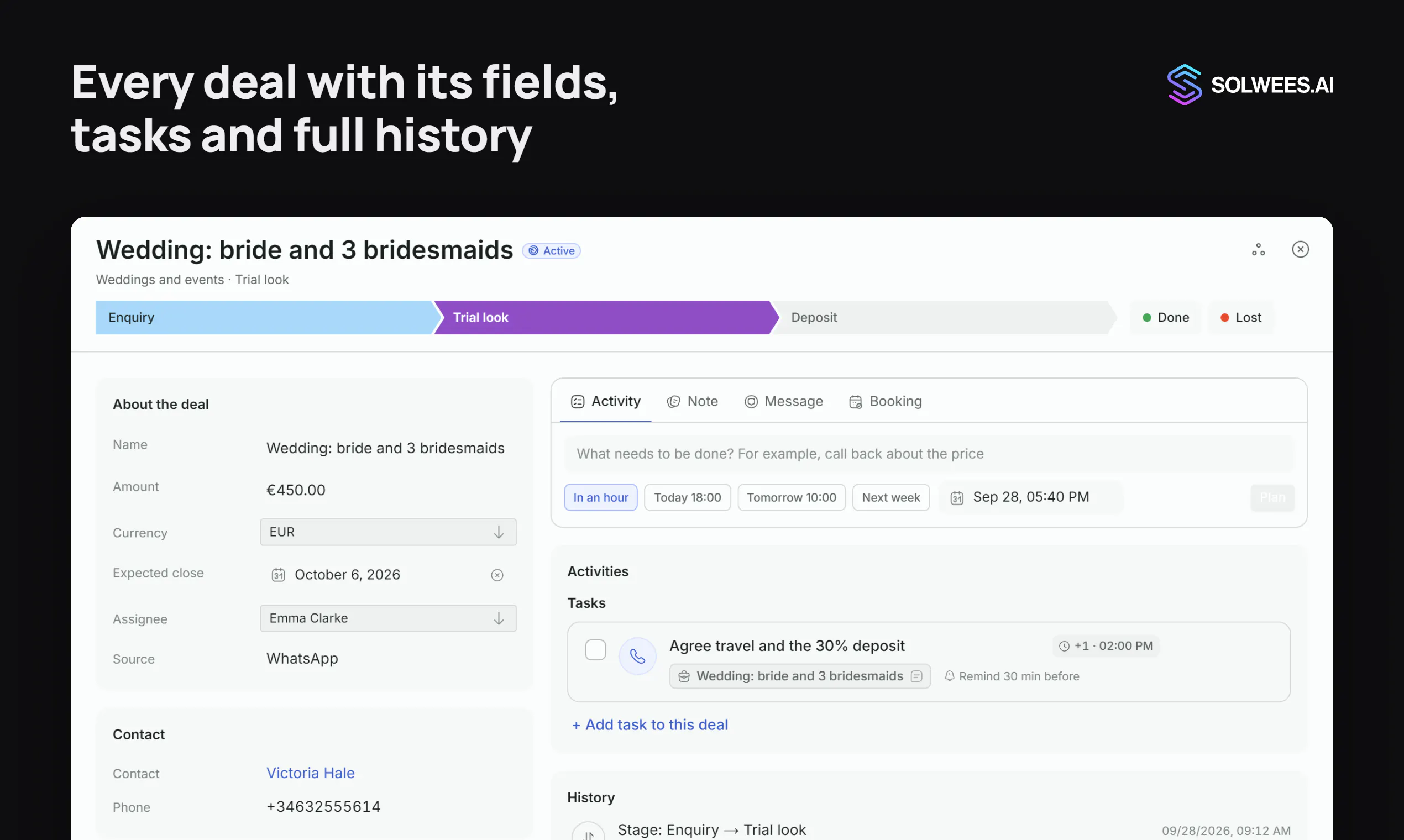The height and width of the screenshot is (840, 1404).
Task: Click phone number +34632555614
Action: point(324,807)
